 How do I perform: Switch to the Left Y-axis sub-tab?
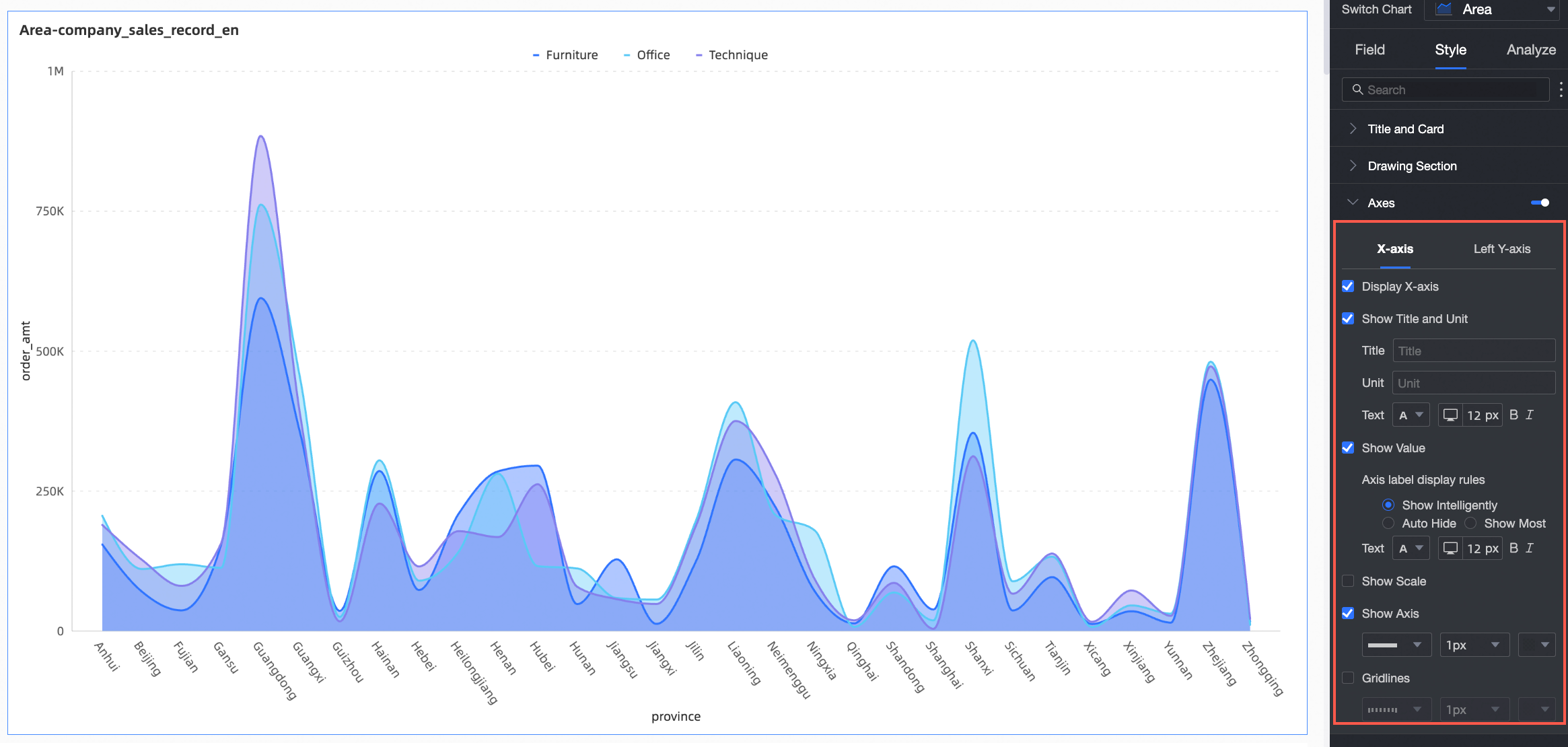(x=1501, y=249)
